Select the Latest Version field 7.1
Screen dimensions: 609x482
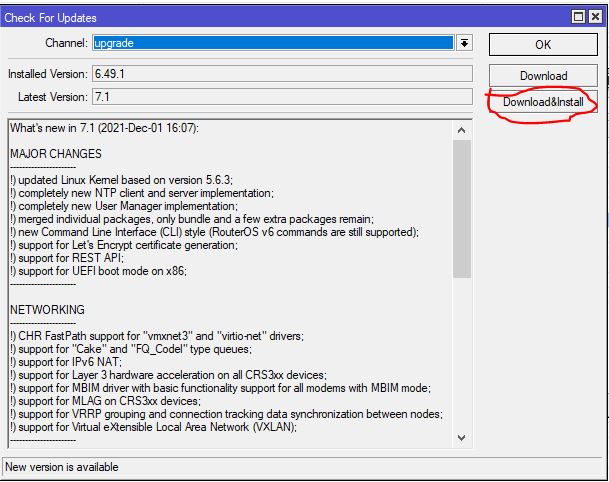tap(281, 97)
